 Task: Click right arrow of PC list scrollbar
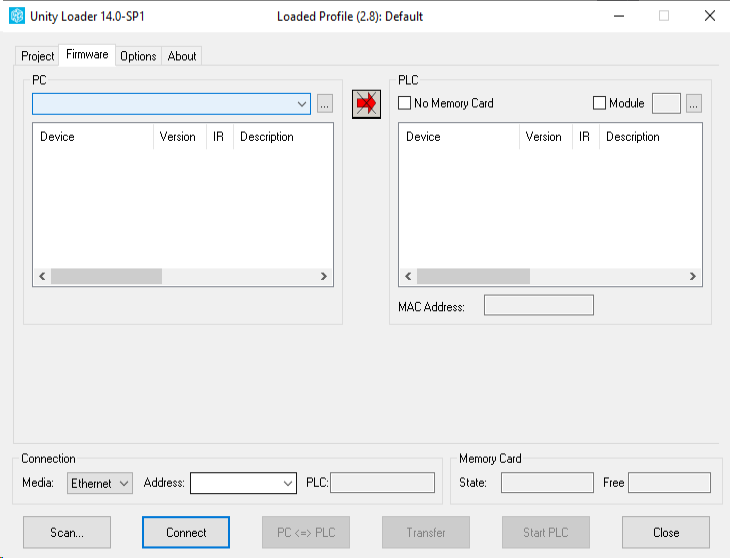click(324, 276)
